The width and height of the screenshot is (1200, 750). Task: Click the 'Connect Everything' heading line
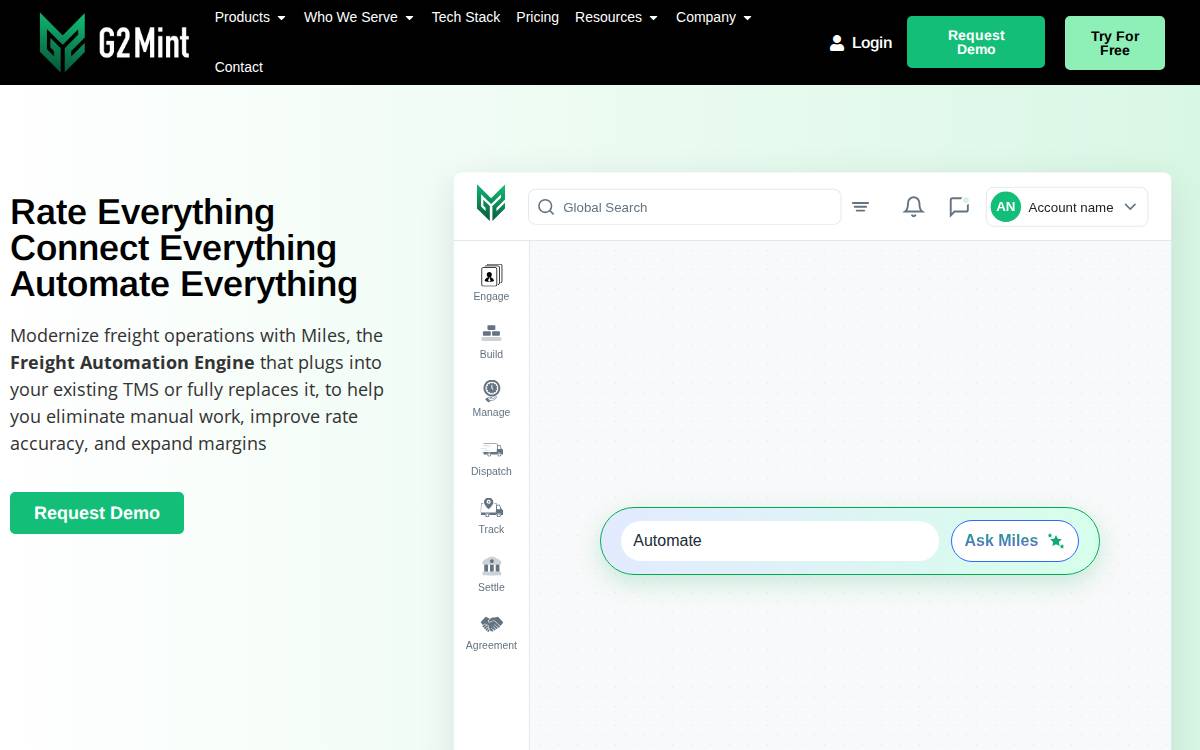pos(173,248)
